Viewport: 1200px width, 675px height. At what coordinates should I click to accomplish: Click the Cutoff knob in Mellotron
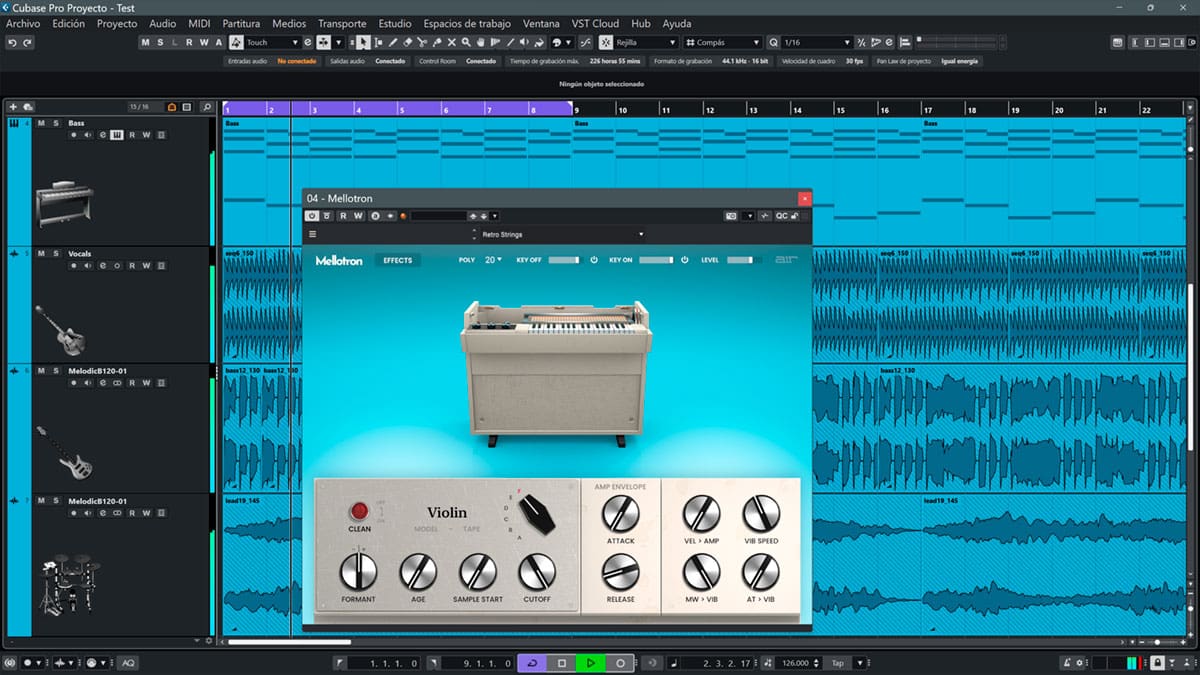tap(538, 572)
